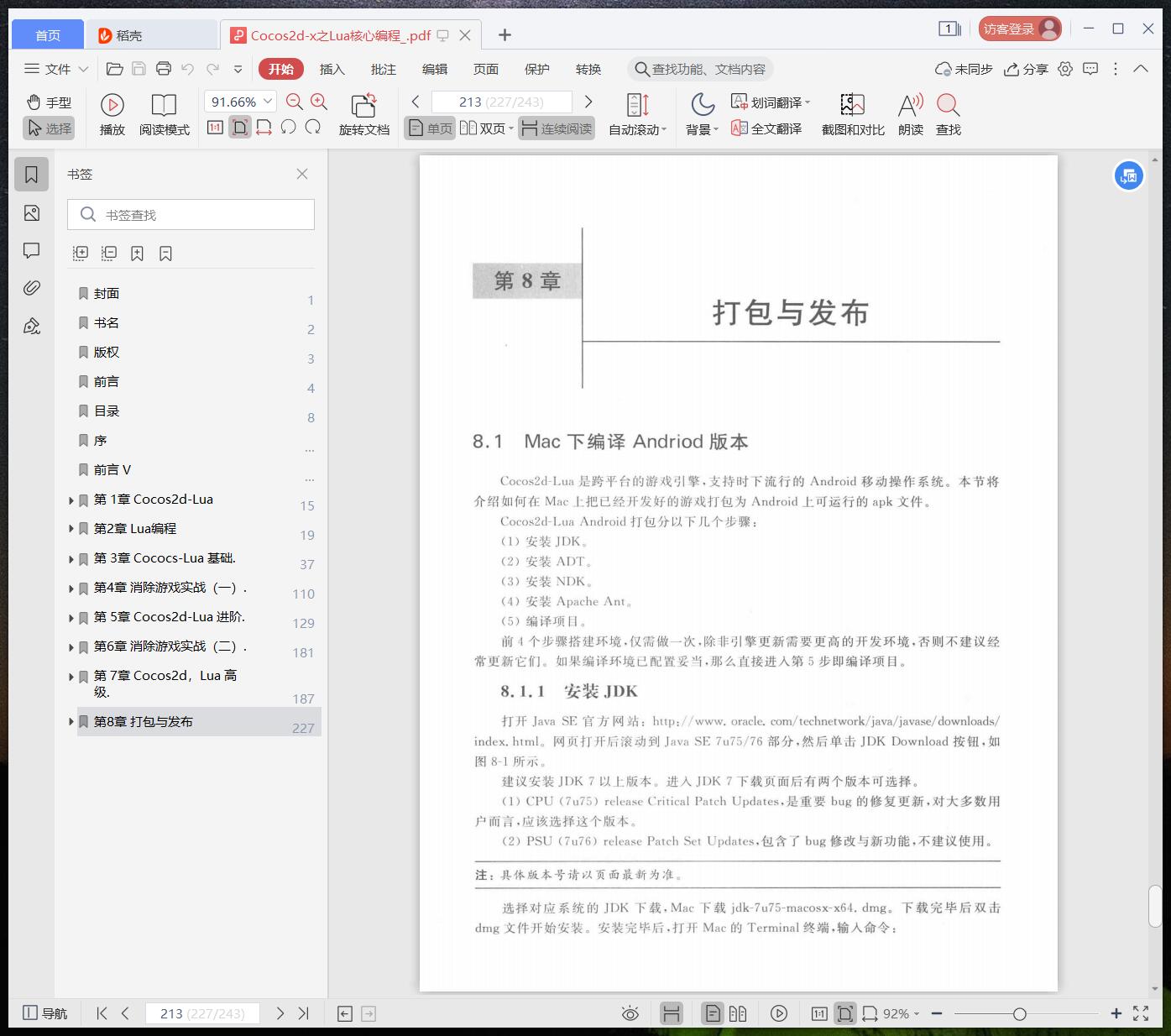This screenshot has width=1171, height=1036.
Task: Switch to 批注 annotation tab
Action: coord(384,69)
